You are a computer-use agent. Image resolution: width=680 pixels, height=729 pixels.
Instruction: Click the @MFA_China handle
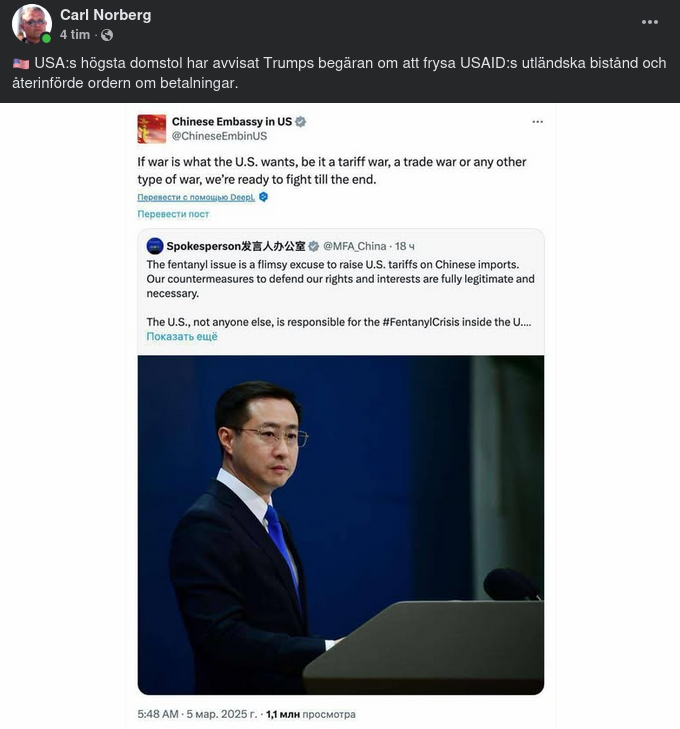click(x=355, y=246)
